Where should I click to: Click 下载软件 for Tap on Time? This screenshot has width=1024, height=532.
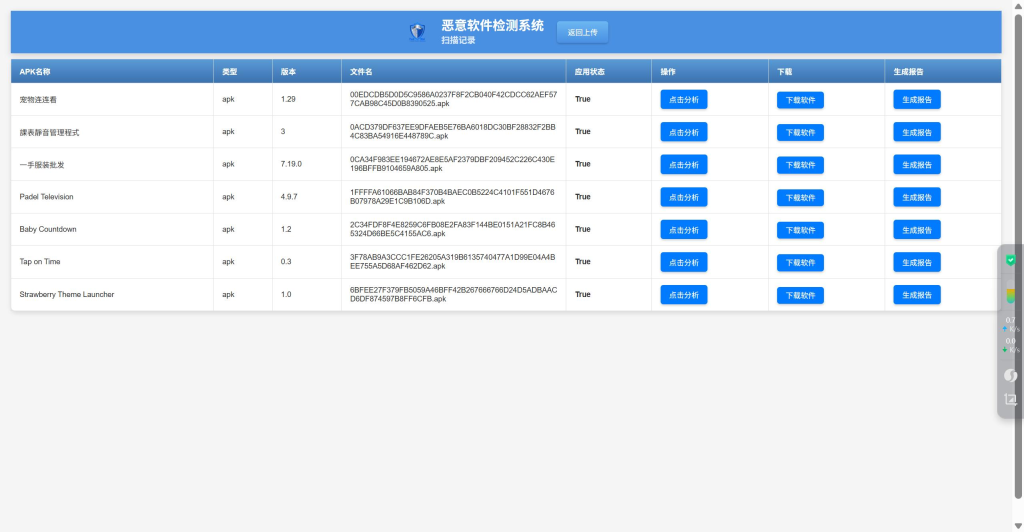[800, 263]
